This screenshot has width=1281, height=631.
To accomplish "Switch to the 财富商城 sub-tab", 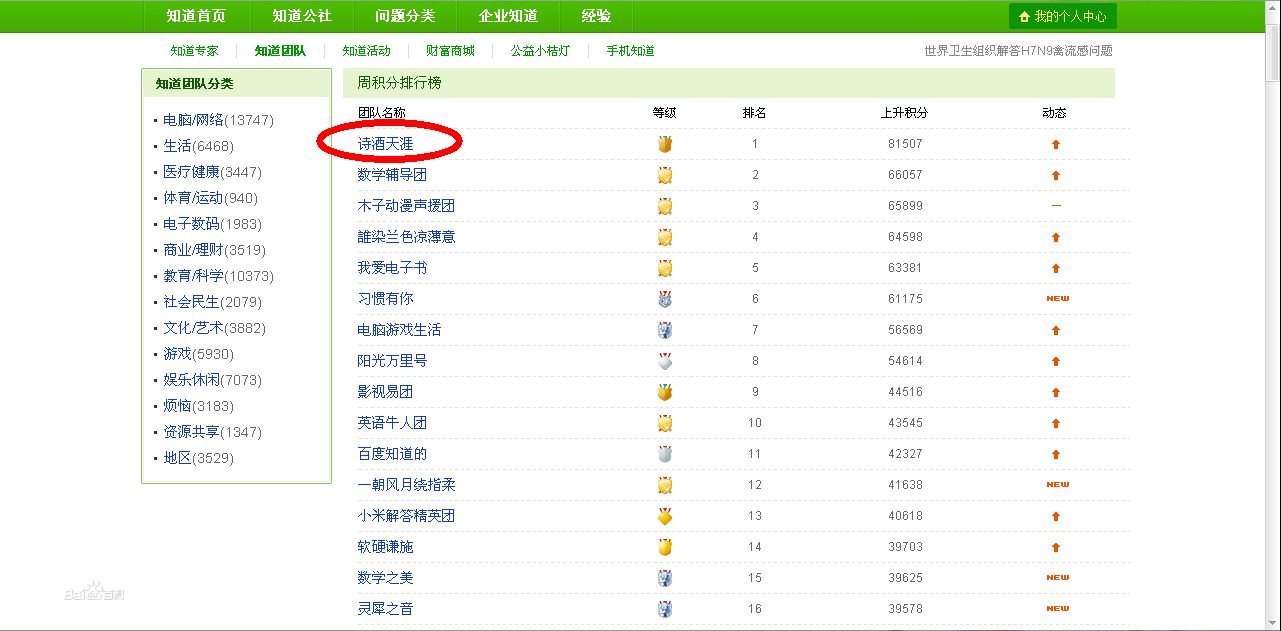I will pyautogui.click(x=450, y=51).
